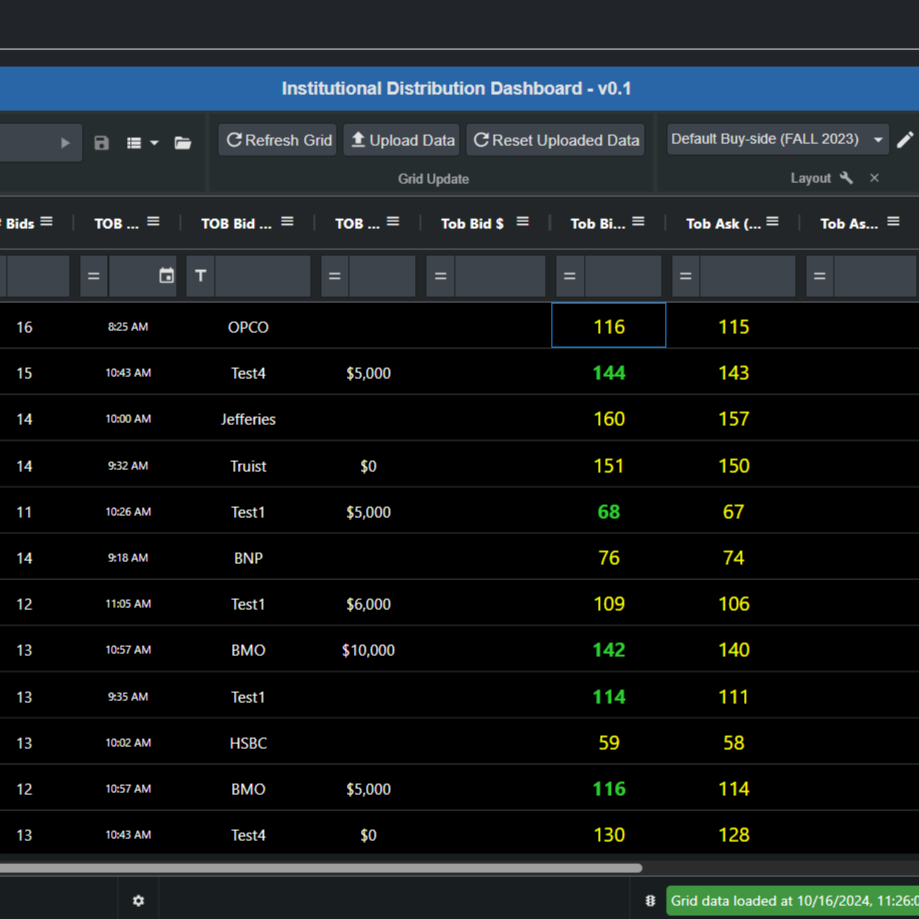Open Tob As... column menu icon
Screen dimensions: 919x919
coord(893,222)
